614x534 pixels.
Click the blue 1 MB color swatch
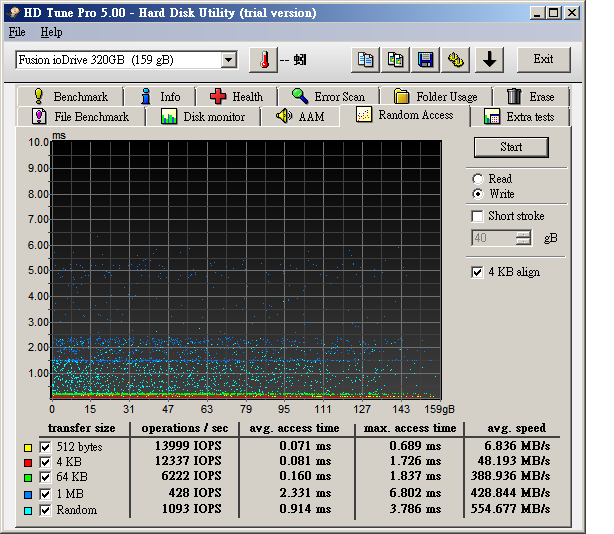28,494
